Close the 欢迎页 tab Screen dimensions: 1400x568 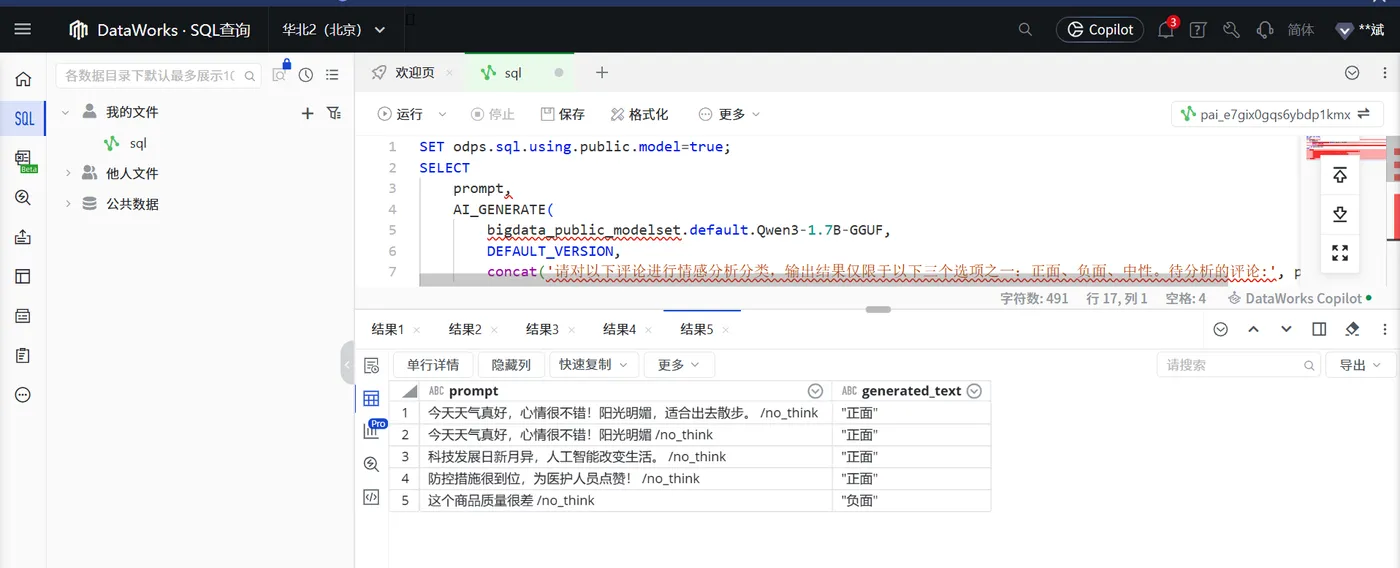pyautogui.click(x=450, y=73)
